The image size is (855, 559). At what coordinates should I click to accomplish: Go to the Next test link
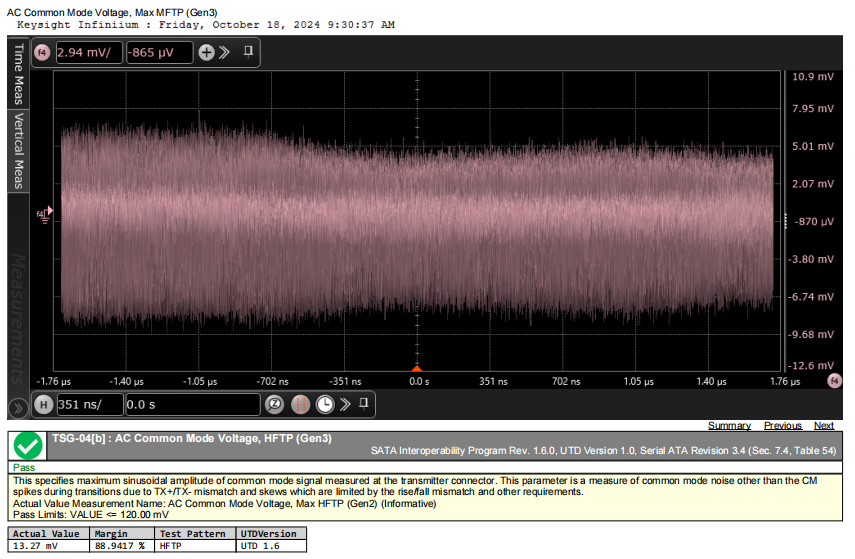click(824, 425)
